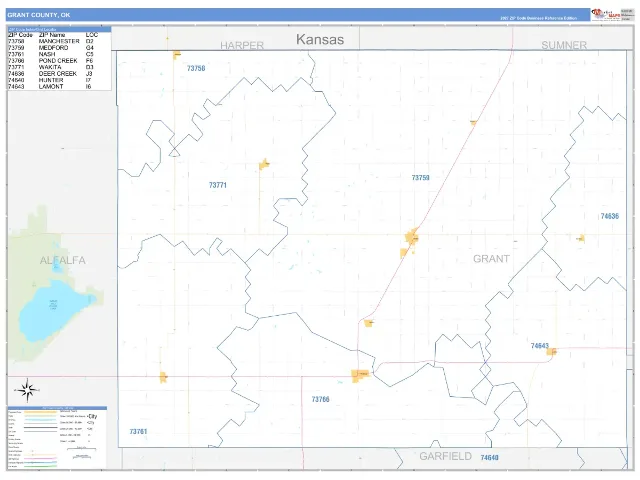The height and width of the screenshot is (480, 640).
Task: Click ZIP label 73771 on the map
Action: click(x=218, y=185)
